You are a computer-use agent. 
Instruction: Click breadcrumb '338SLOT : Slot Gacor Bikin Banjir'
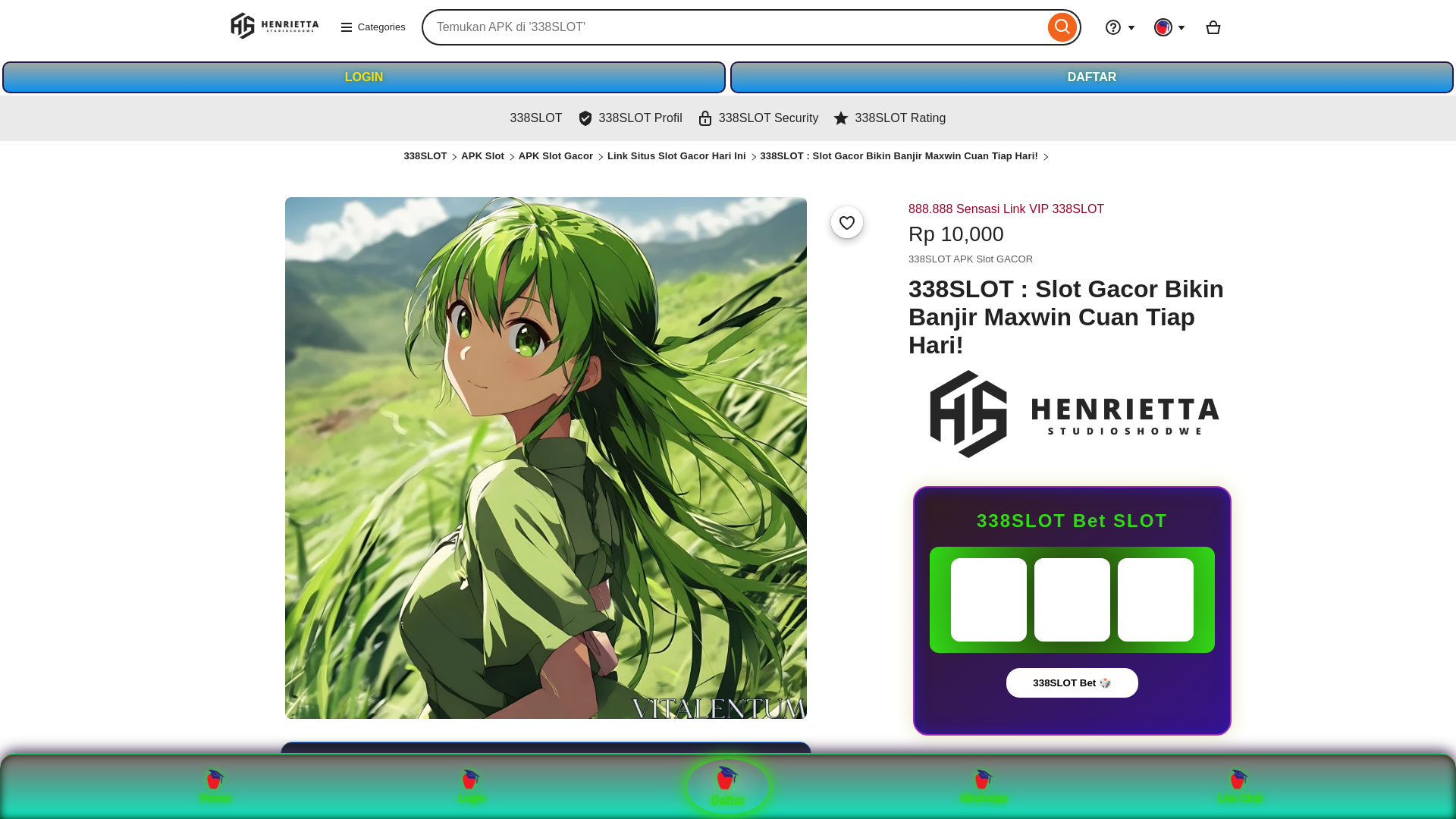click(899, 156)
